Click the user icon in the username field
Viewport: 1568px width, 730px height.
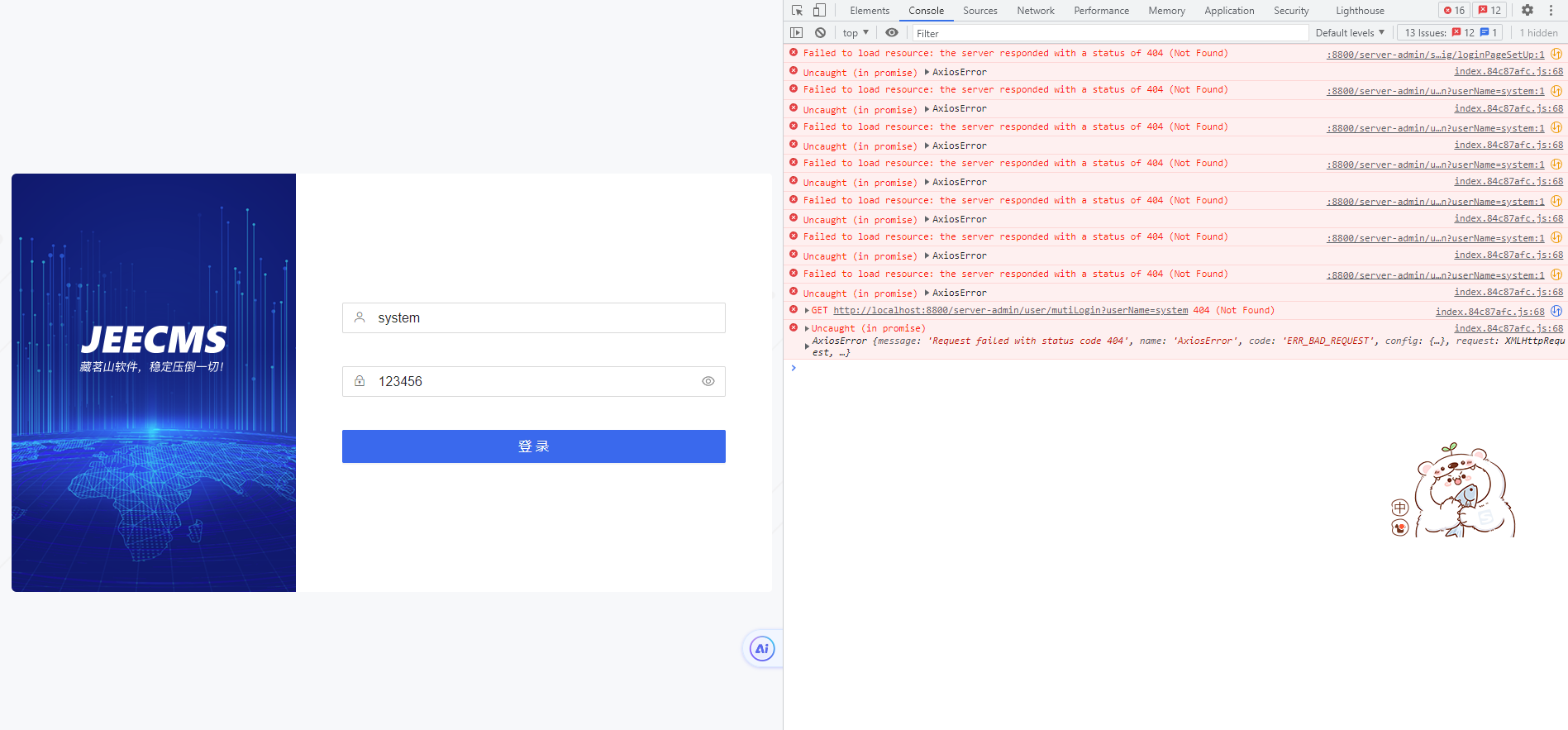coord(360,317)
